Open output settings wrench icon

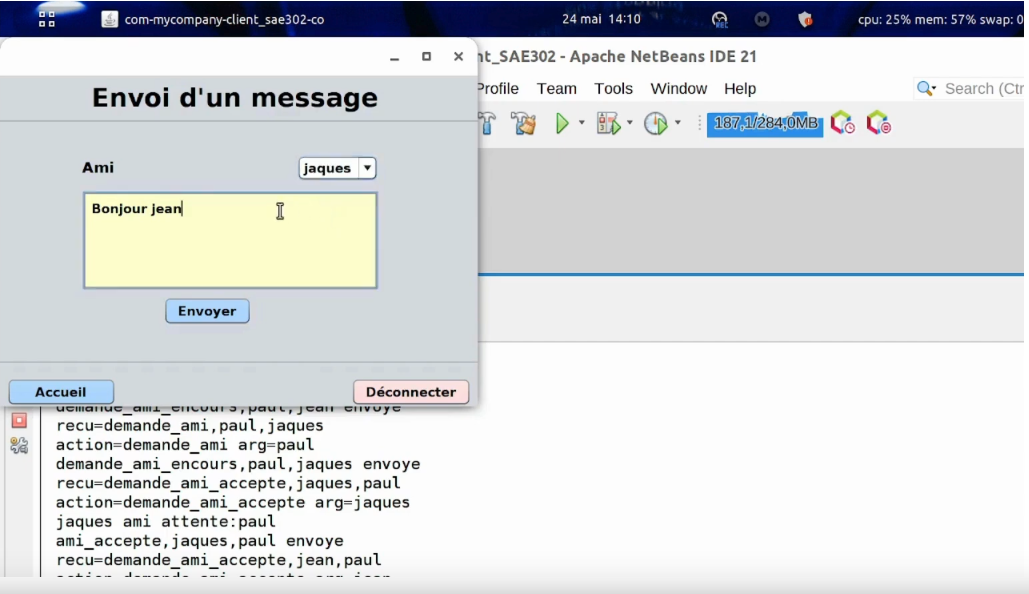point(19,446)
